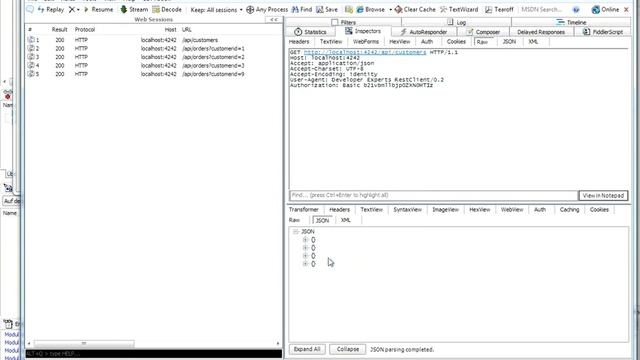Open the Browse dropdown arrow

(390, 10)
